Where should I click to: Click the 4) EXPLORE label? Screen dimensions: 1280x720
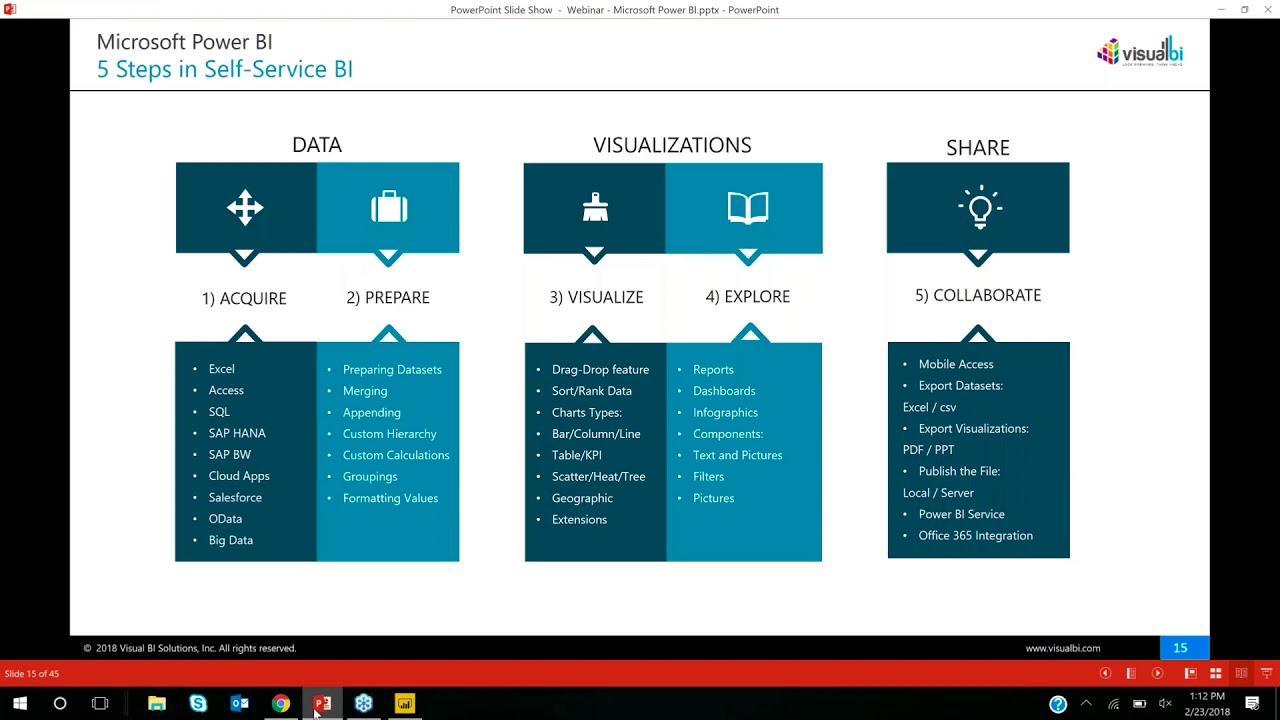click(x=748, y=296)
